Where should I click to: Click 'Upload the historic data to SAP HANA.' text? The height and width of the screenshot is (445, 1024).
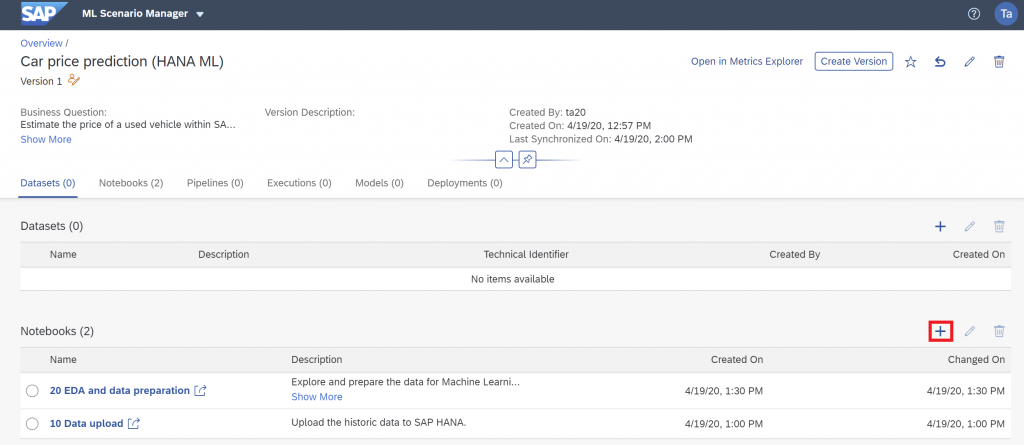click(x=379, y=422)
